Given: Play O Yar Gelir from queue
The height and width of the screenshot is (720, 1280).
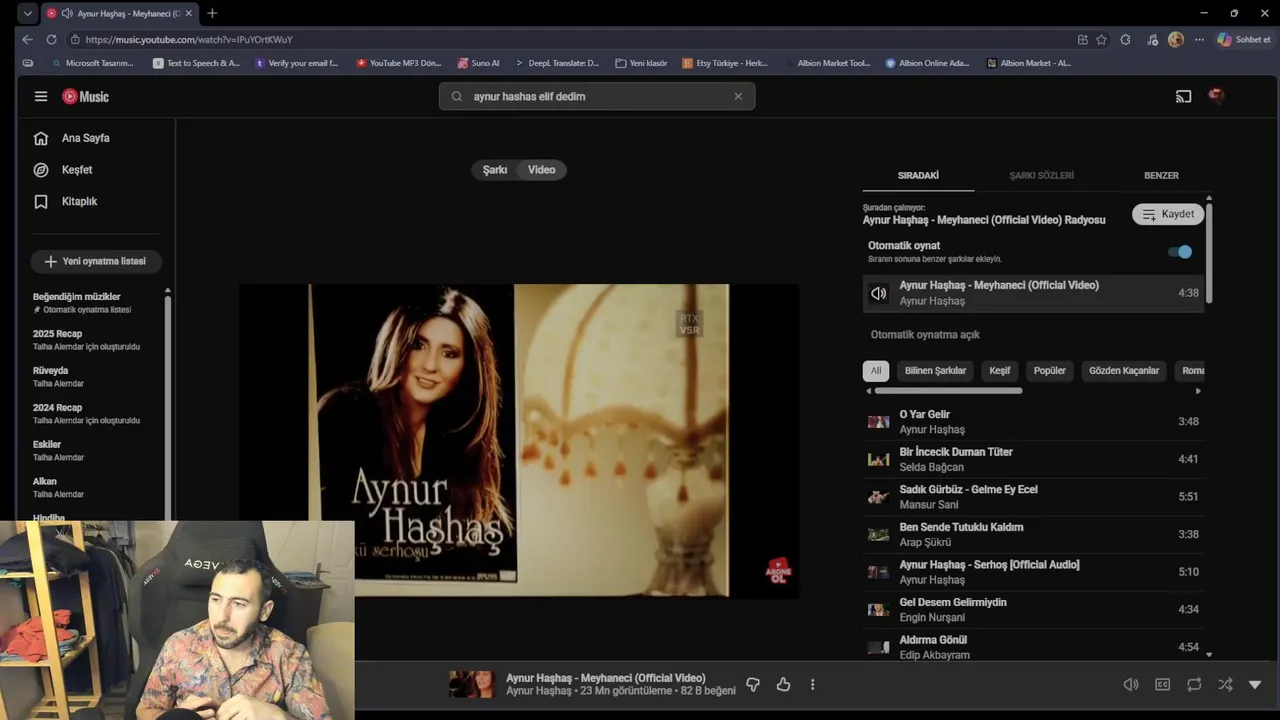Looking at the screenshot, I should coord(1033,421).
